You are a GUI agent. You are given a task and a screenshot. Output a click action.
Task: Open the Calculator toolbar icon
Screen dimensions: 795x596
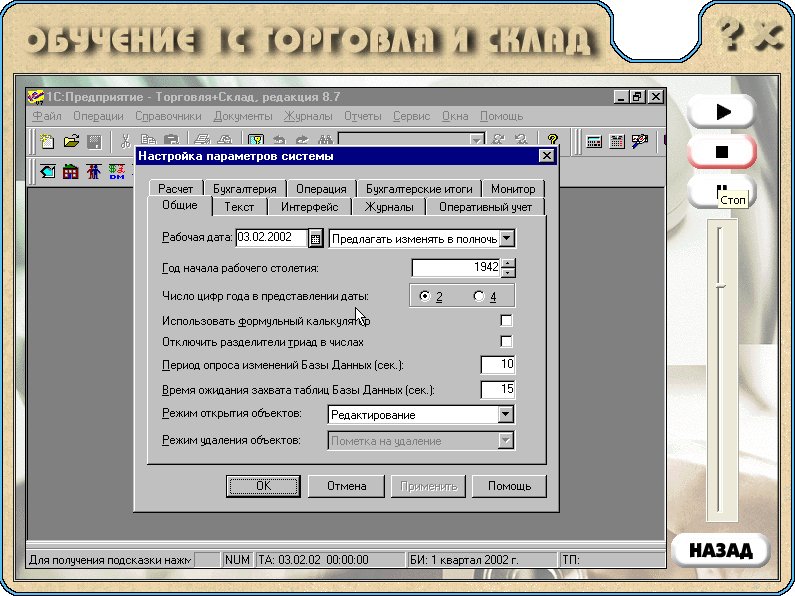tap(594, 141)
